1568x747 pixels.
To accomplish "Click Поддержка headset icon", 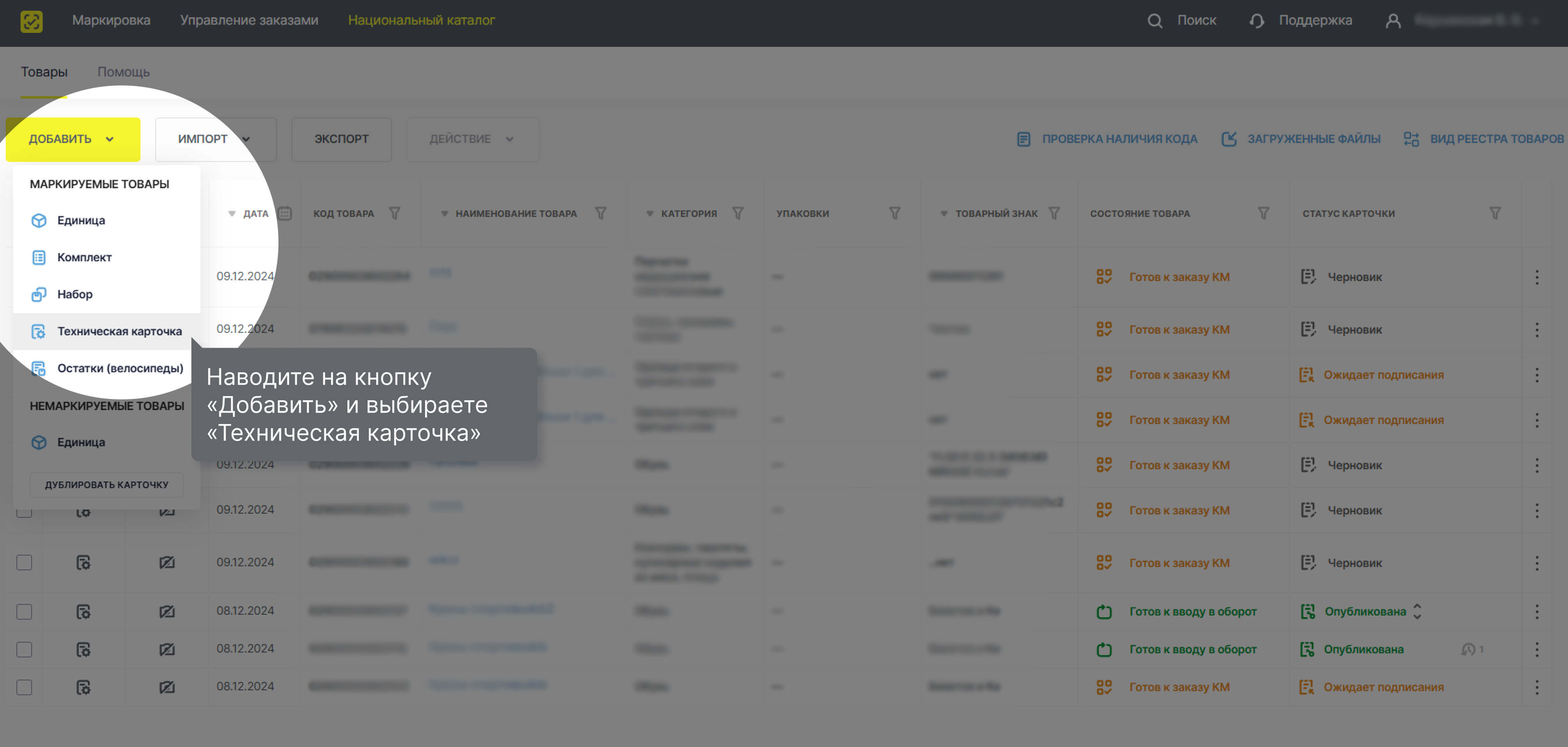I will point(1256,21).
